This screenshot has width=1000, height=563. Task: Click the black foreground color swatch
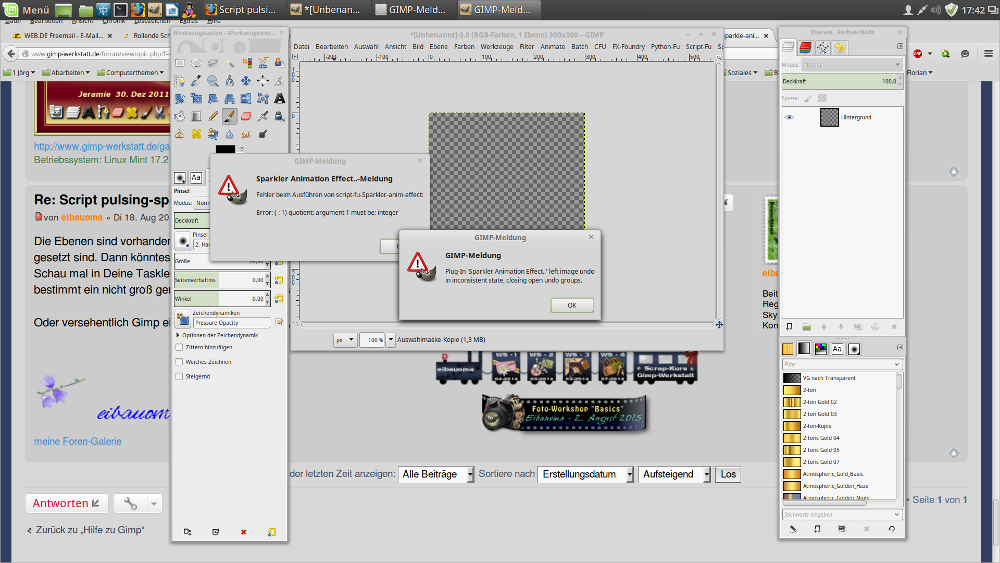point(224,150)
